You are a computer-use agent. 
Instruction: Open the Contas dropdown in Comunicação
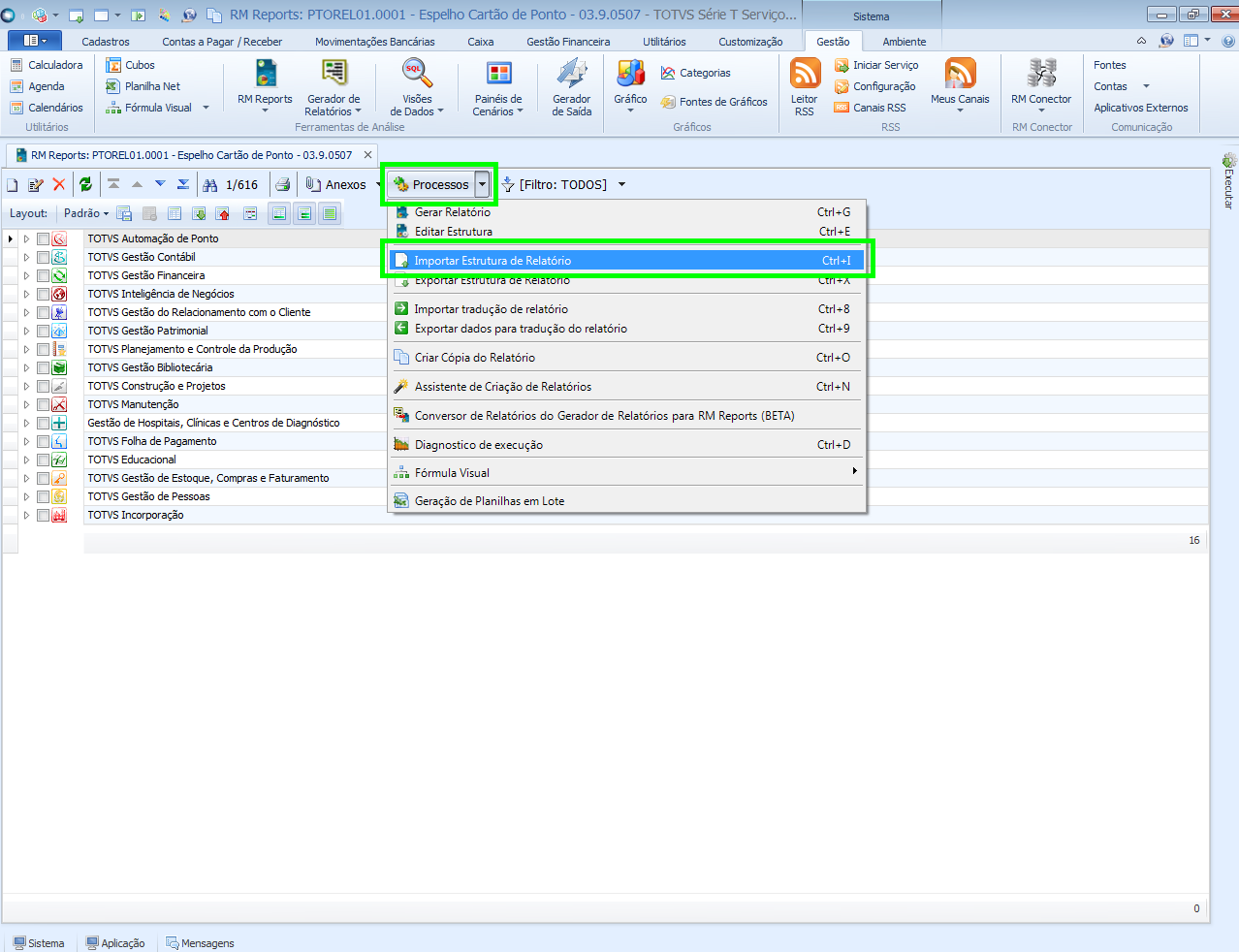[x=1146, y=86]
